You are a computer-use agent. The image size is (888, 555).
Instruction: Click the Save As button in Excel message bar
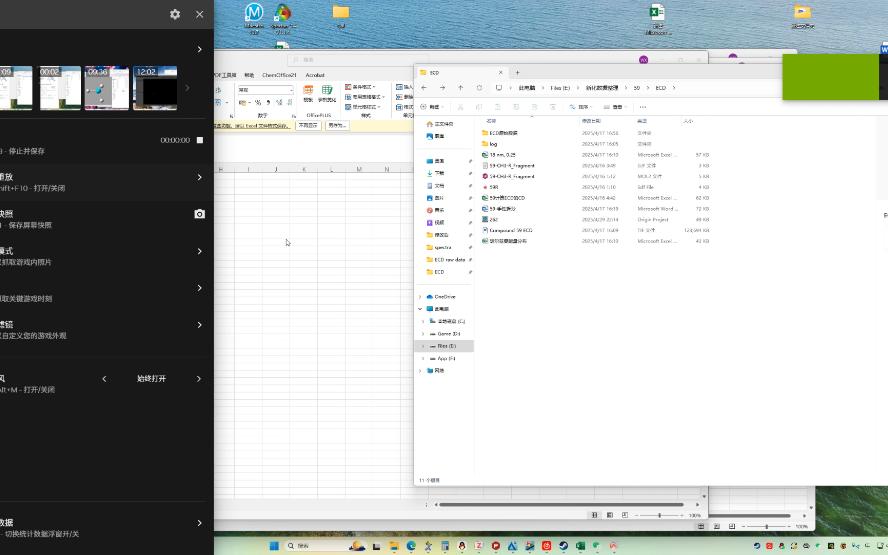(337, 125)
